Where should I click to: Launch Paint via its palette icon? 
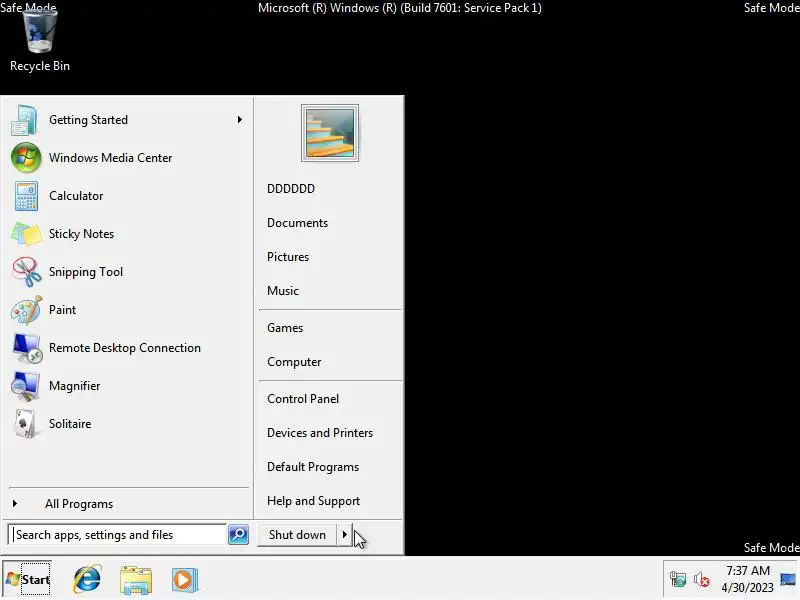click(x=26, y=310)
